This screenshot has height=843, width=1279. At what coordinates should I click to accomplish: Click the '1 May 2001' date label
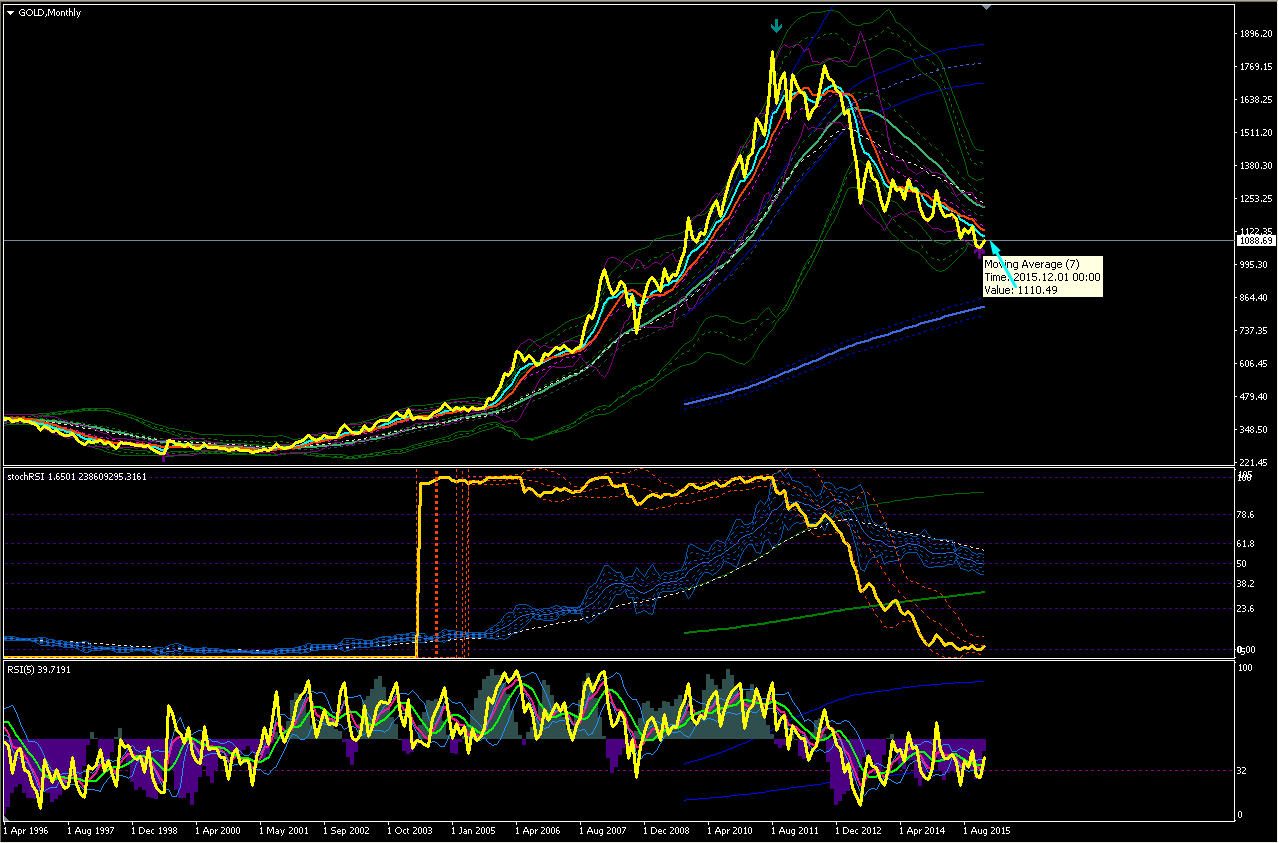point(283,830)
